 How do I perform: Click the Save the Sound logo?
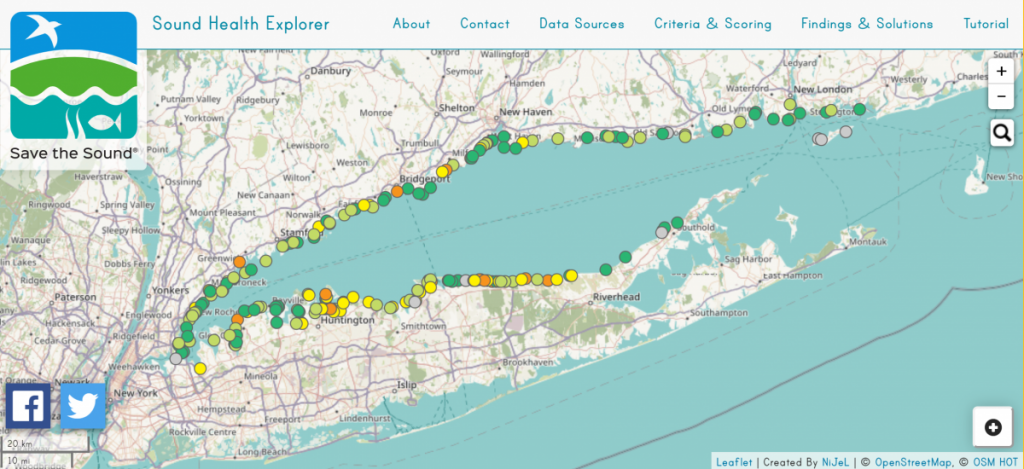click(73, 87)
